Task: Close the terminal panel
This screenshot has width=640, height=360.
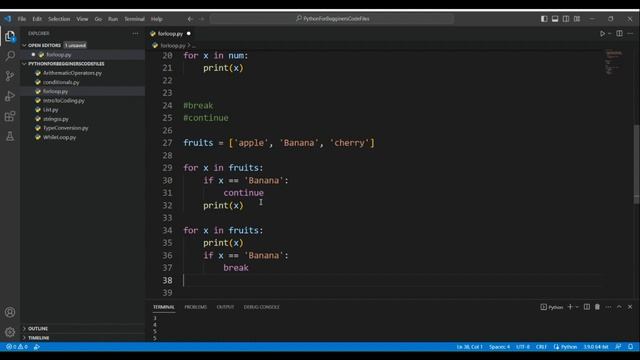Action: pos(630,307)
